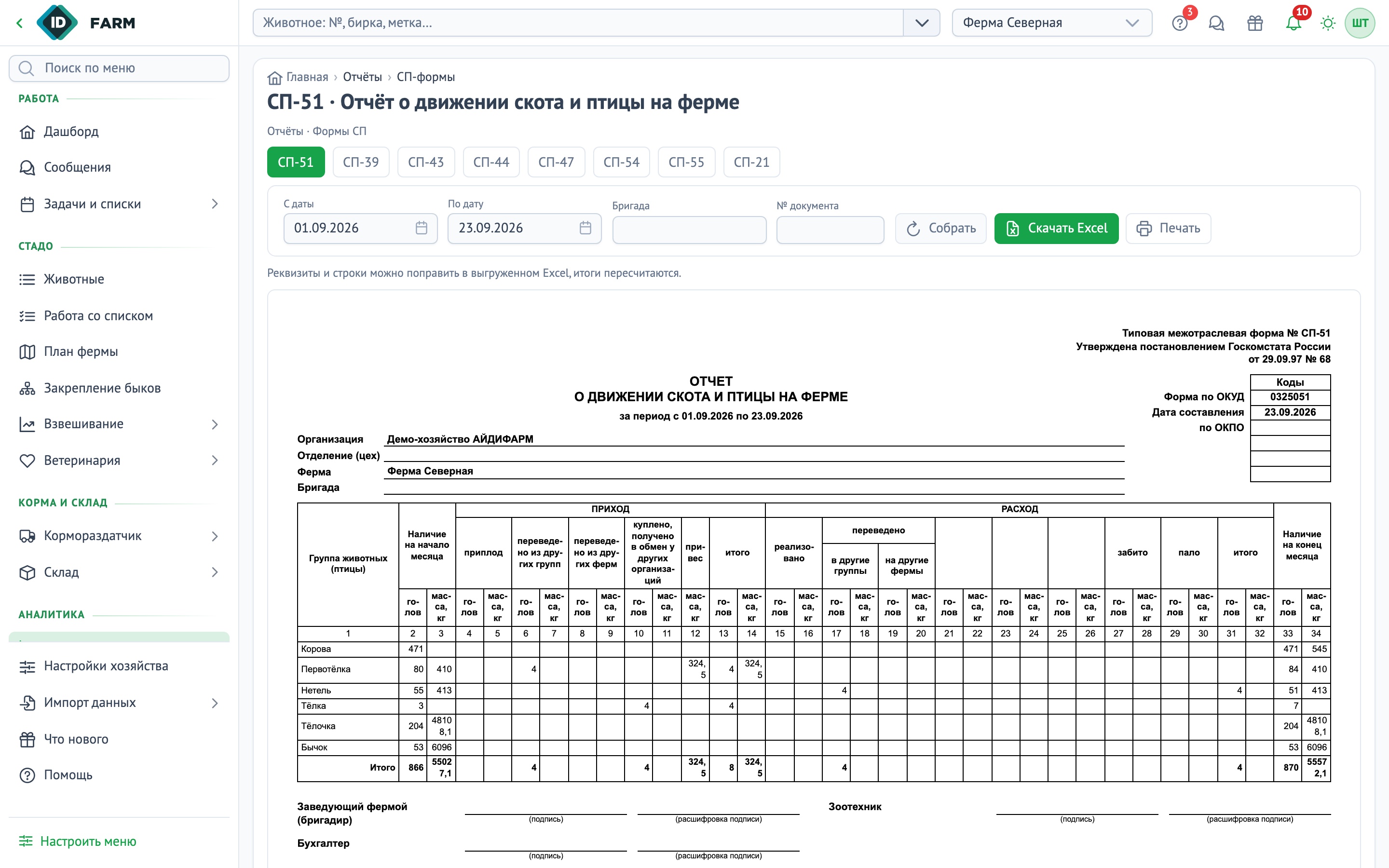Open the calendar icon in the С даты field
Image resolution: width=1389 pixels, height=868 pixels.
coord(422,228)
